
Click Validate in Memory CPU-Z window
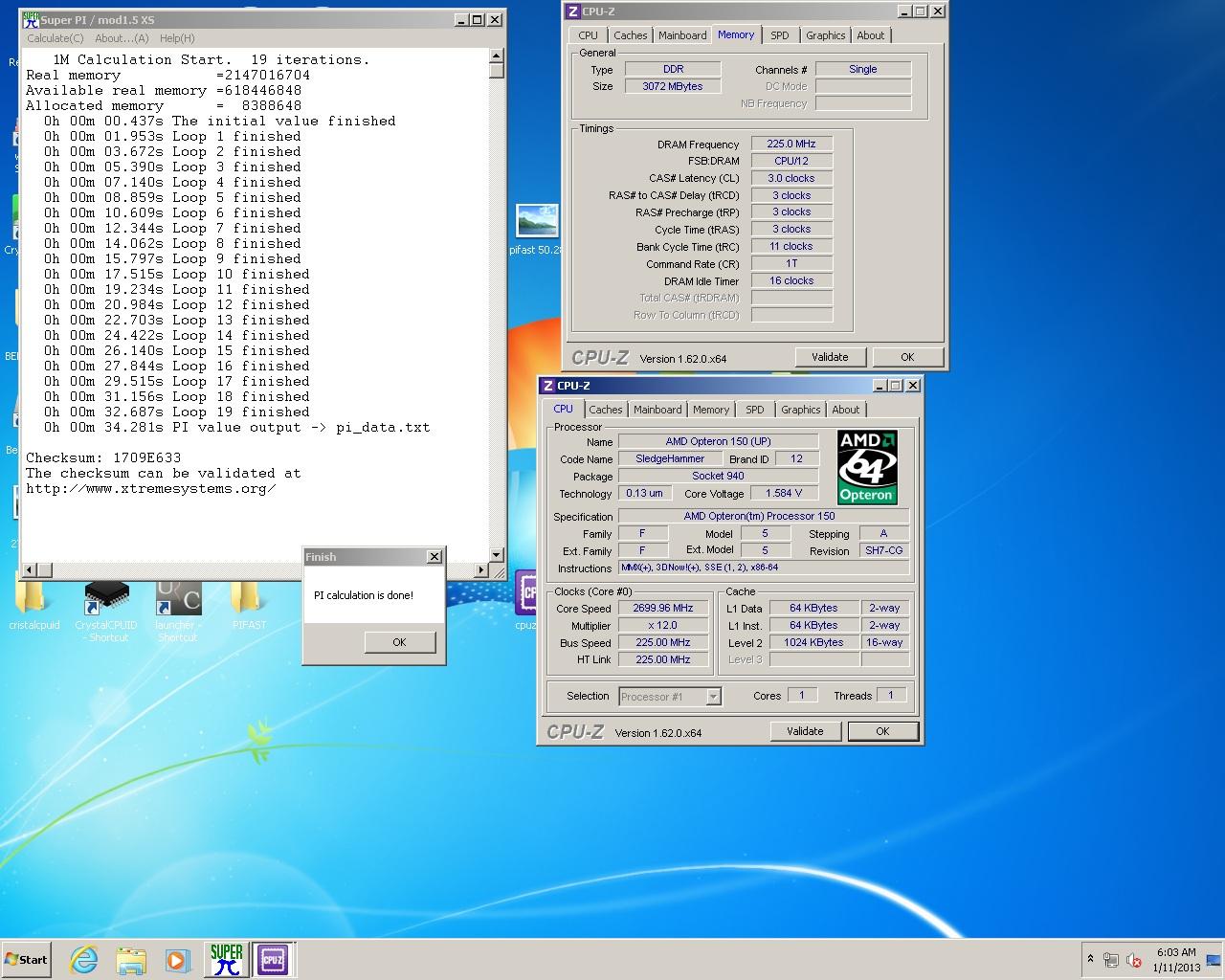click(x=830, y=357)
